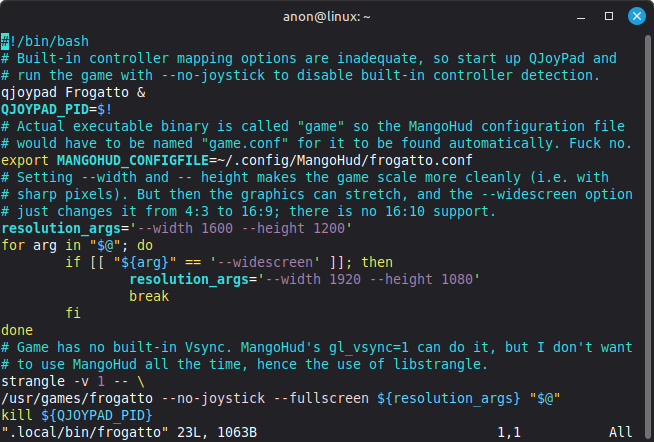Click the comment line ending 'Fuck no.'

[x=317, y=143]
